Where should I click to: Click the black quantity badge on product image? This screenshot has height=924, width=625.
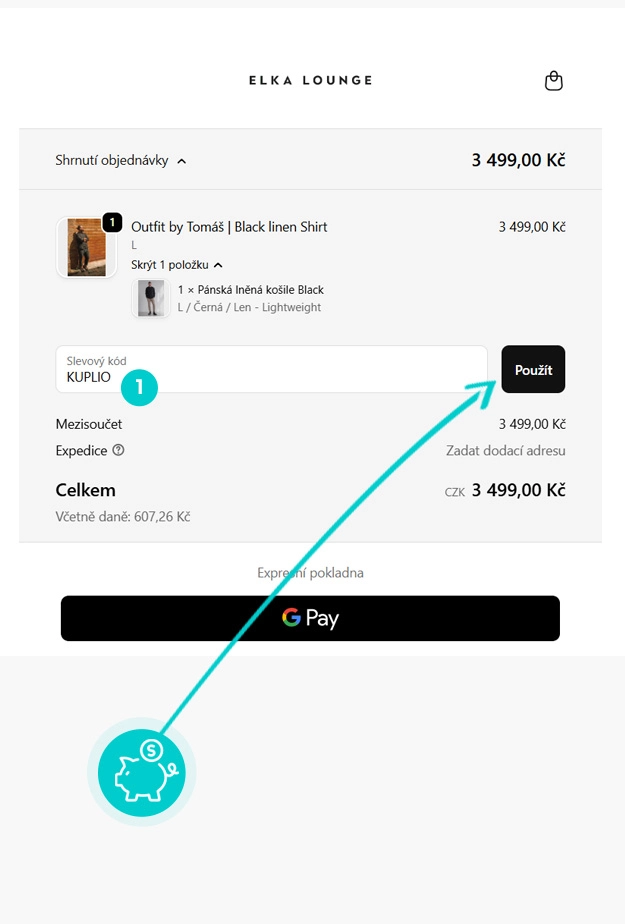click(x=112, y=222)
